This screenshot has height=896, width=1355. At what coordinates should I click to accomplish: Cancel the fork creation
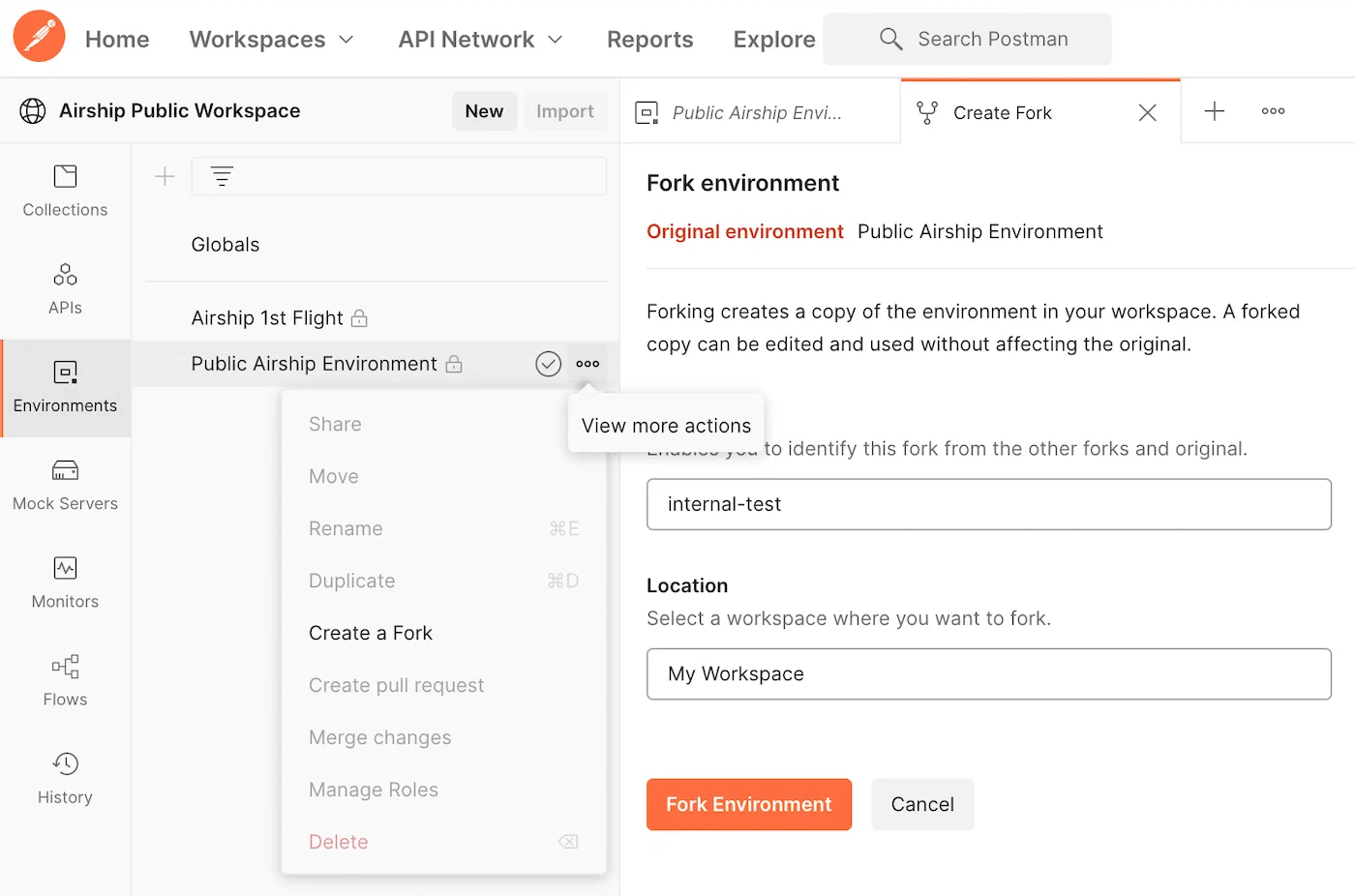pyautogui.click(x=921, y=804)
